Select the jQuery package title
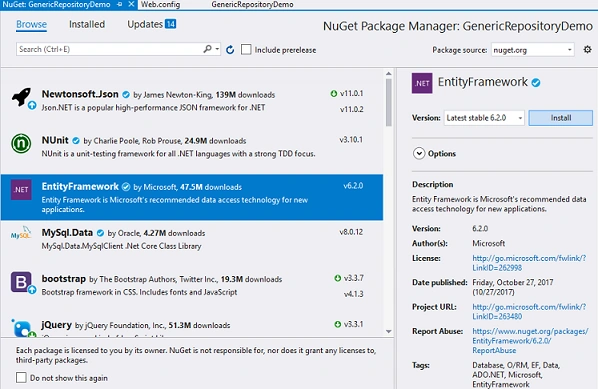598x389 pixels. [56, 325]
